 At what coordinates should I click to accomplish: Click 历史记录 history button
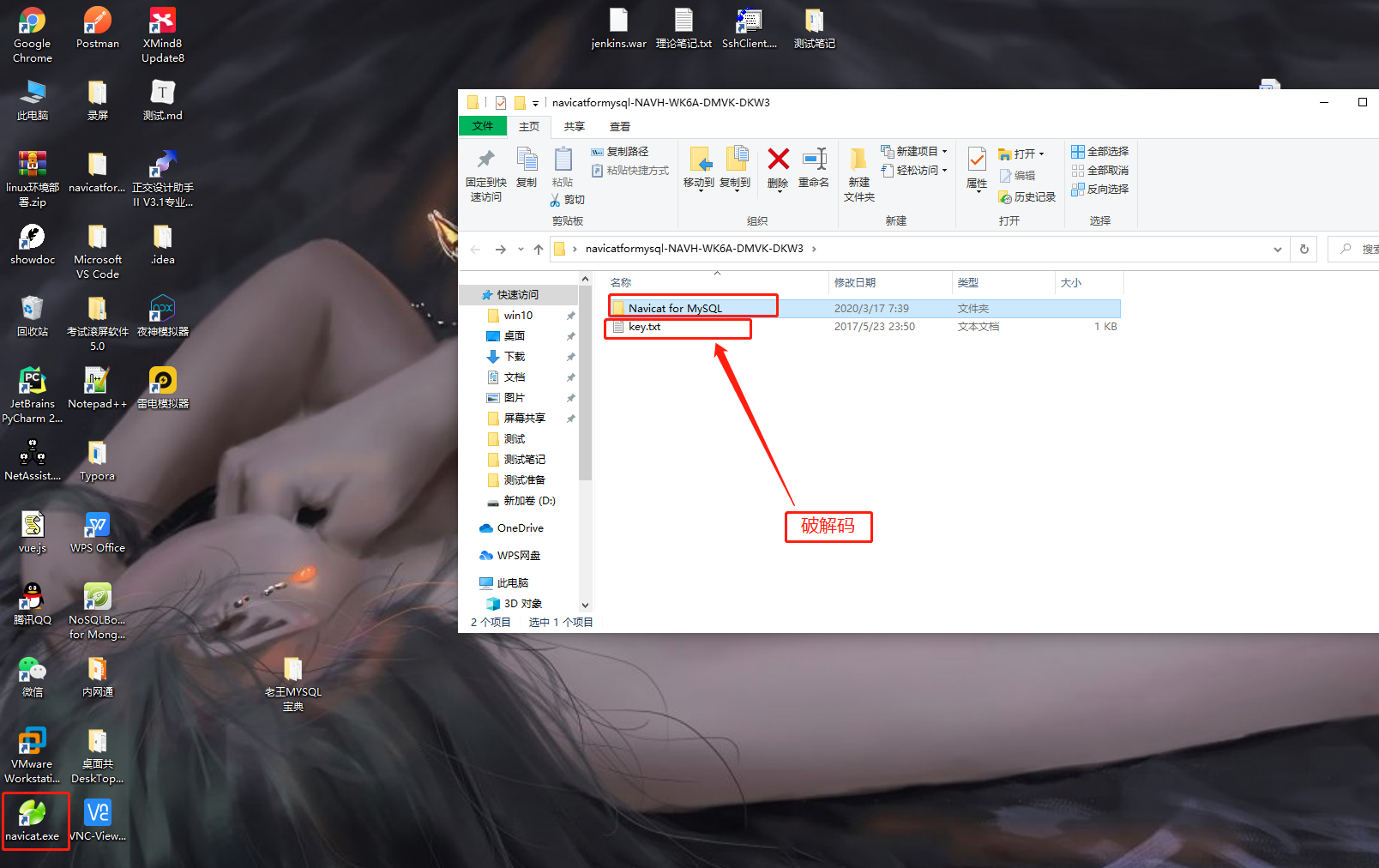point(1027,197)
